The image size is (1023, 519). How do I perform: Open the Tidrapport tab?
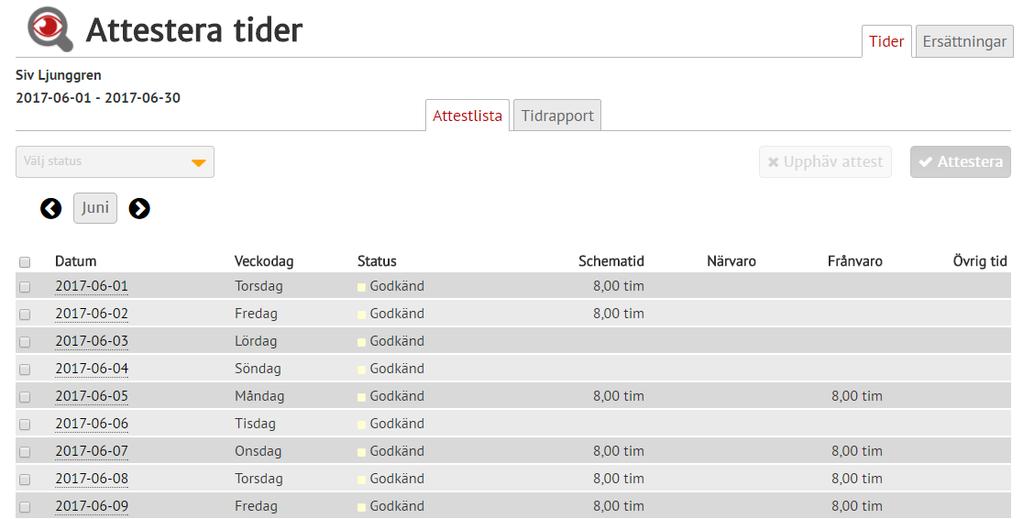point(557,116)
